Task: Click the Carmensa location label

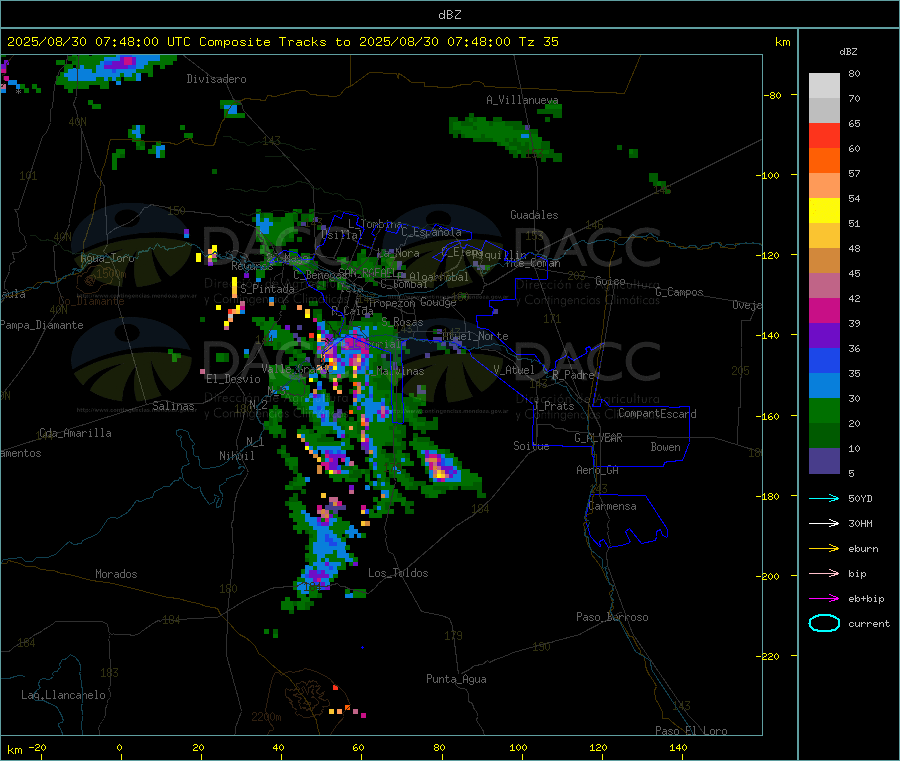Action: [x=612, y=506]
